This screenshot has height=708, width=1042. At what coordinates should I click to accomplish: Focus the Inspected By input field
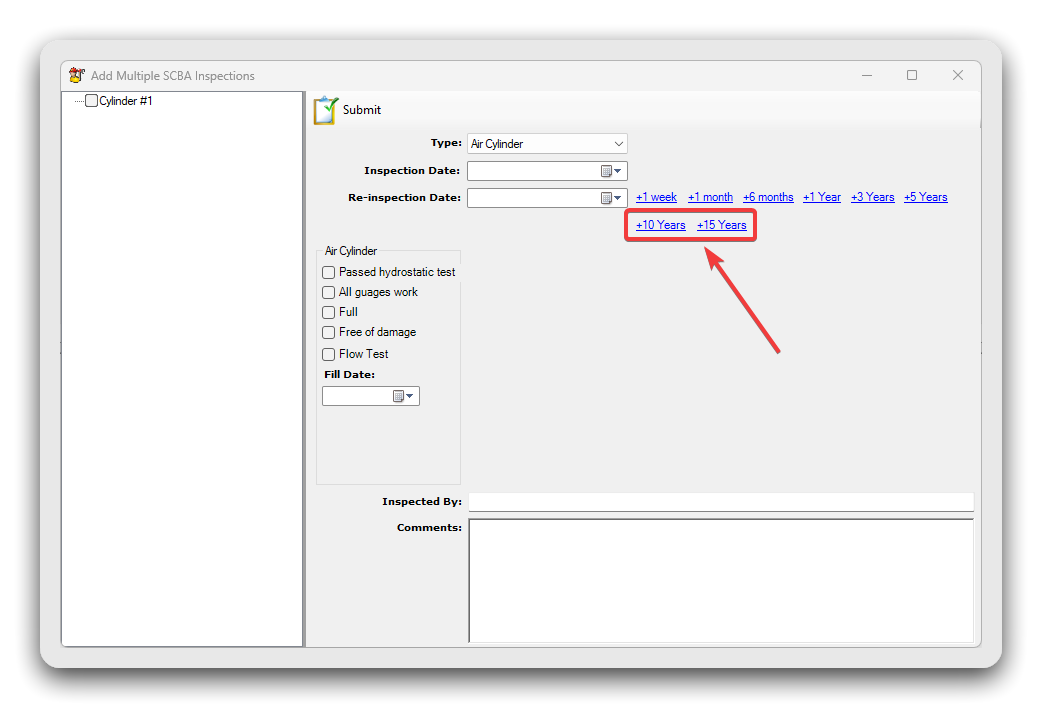click(x=721, y=502)
